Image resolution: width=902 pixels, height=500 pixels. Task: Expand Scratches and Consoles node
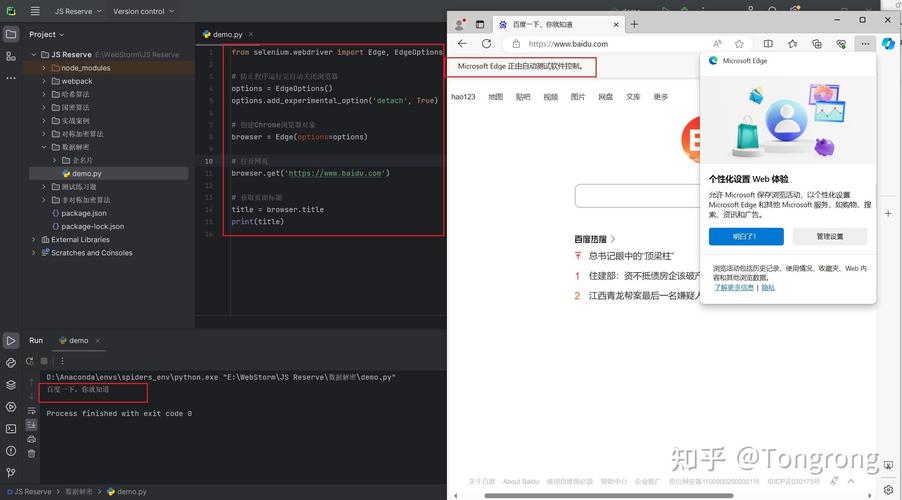coord(33,253)
